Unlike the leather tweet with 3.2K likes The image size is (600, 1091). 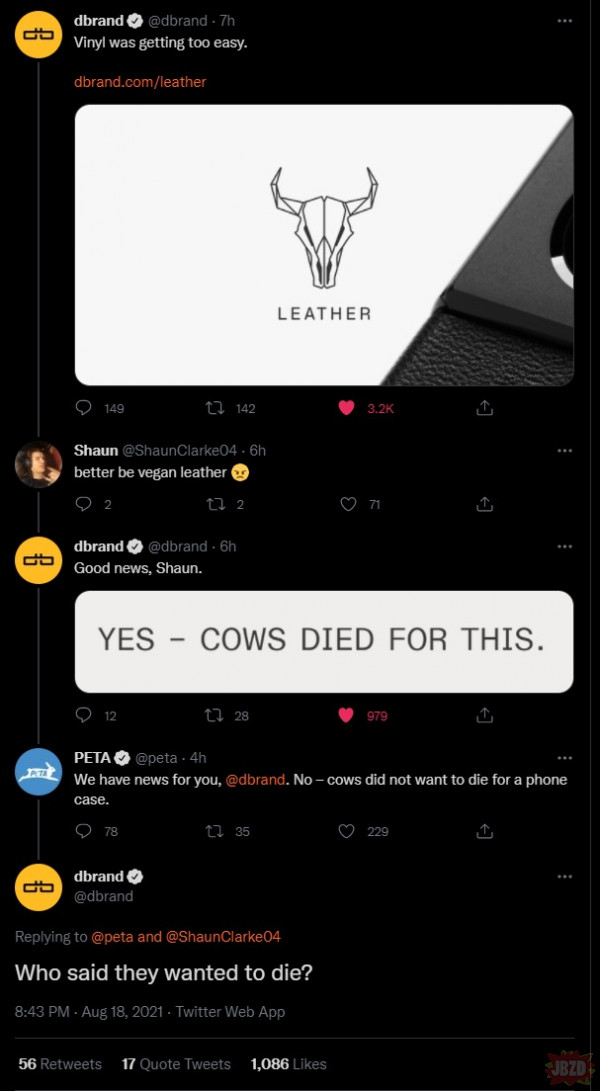347,408
